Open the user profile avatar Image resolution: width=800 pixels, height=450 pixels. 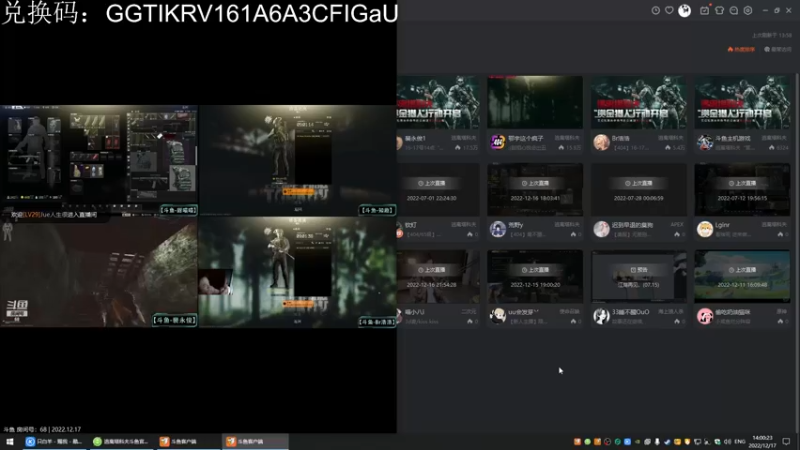coord(685,11)
